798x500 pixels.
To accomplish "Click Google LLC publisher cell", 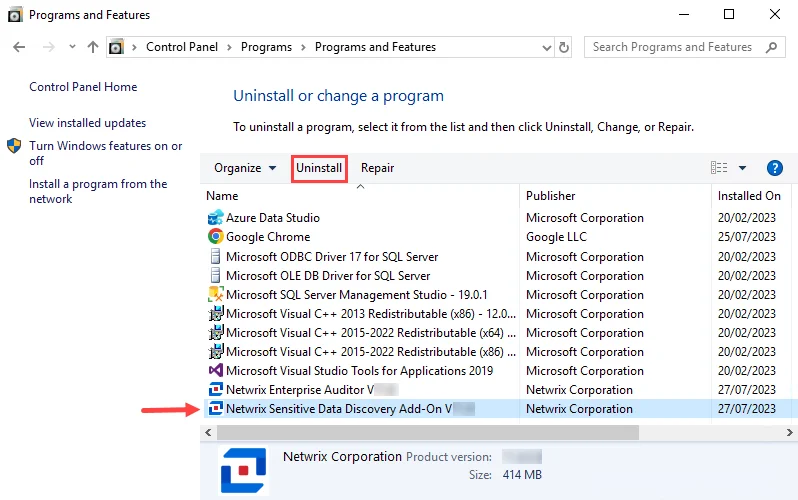I will click(556, 237).
